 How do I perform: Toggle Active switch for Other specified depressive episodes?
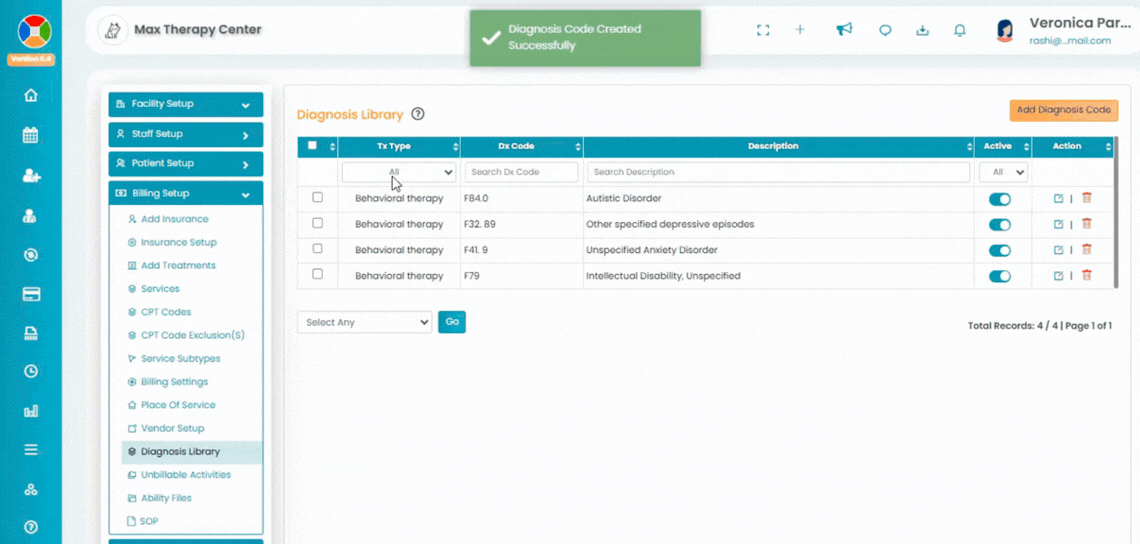click(x=1000, y=225)
